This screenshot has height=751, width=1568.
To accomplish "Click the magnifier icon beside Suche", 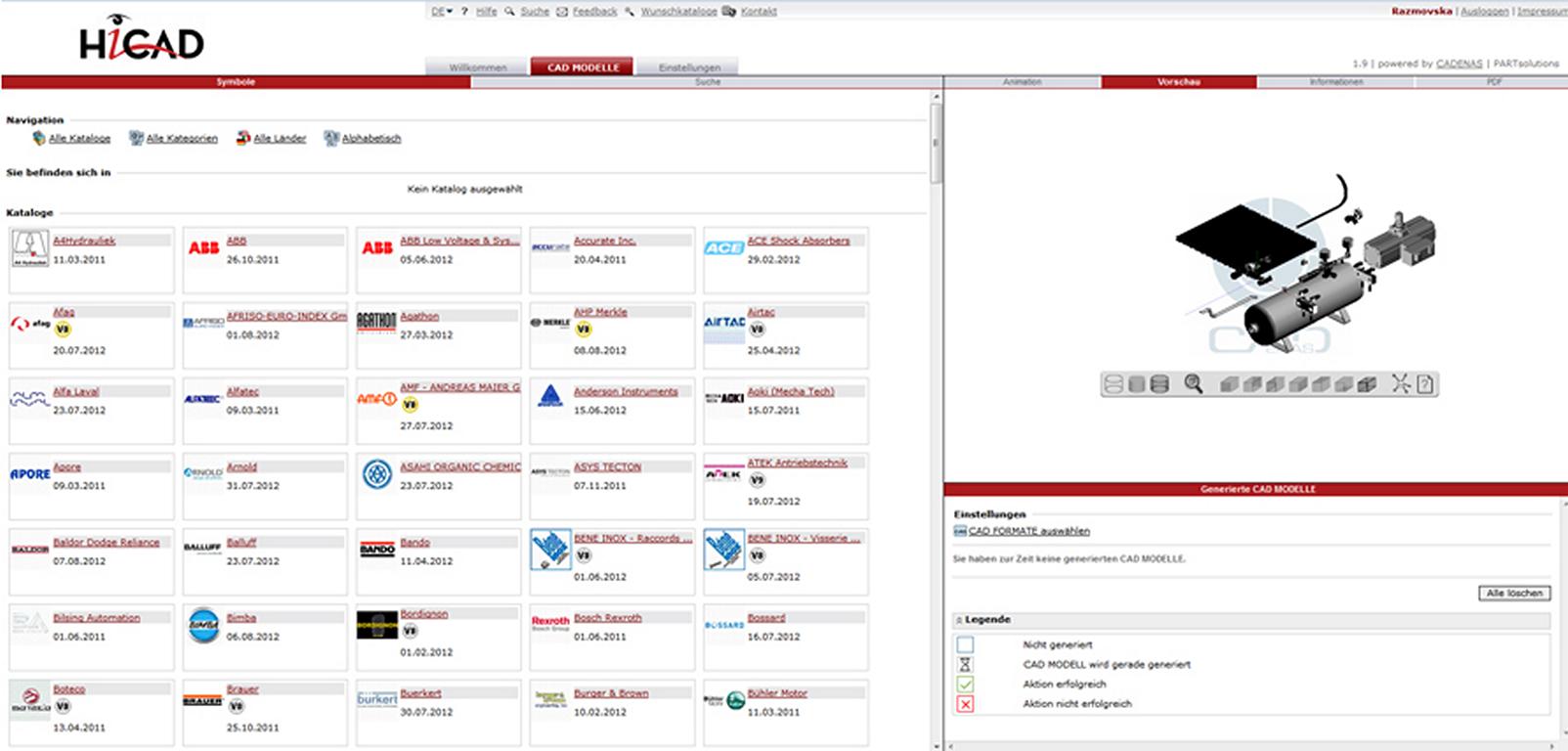I will click(509, 12).
